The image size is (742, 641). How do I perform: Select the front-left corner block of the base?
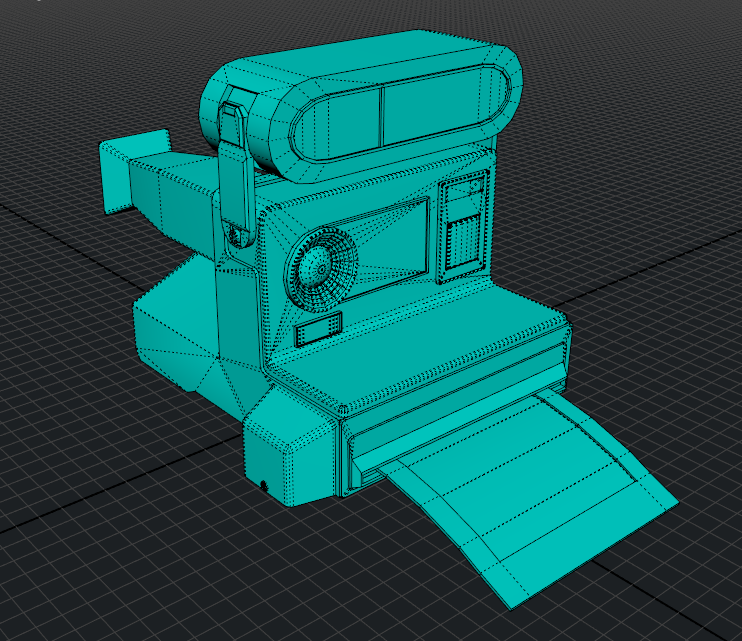tap(289, 449)
